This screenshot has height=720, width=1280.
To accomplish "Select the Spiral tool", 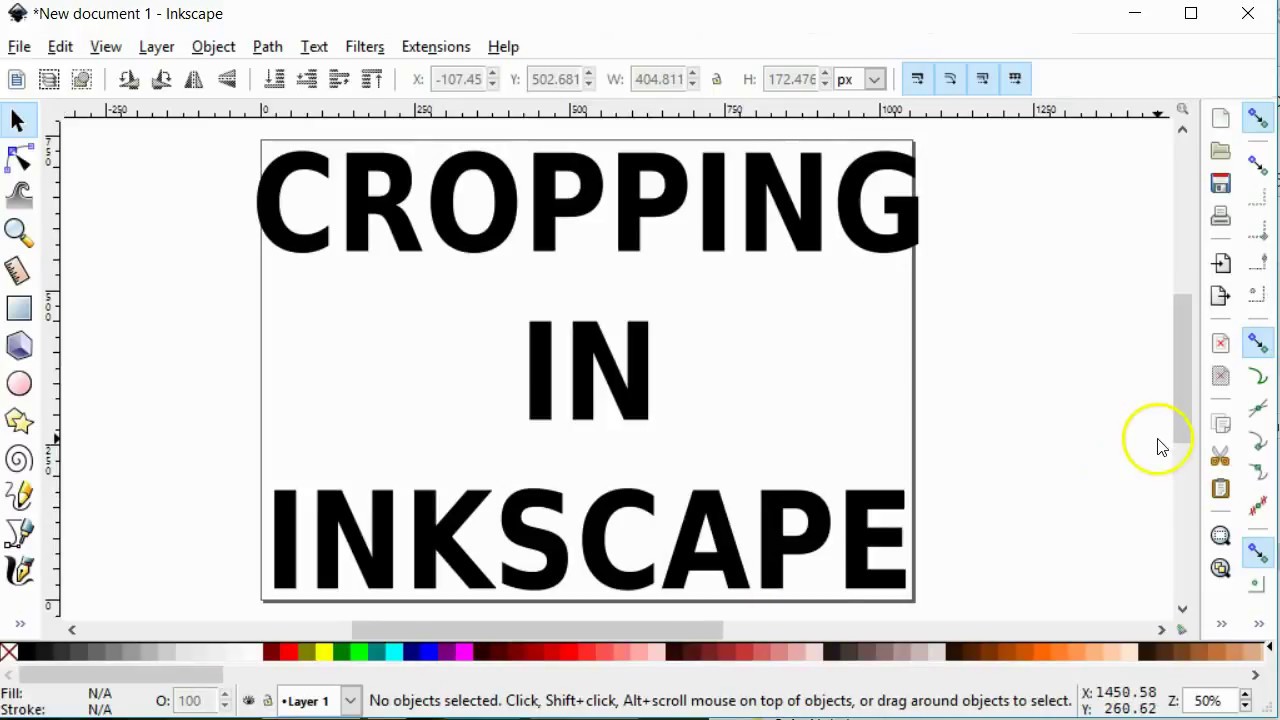I will point(18,459).
